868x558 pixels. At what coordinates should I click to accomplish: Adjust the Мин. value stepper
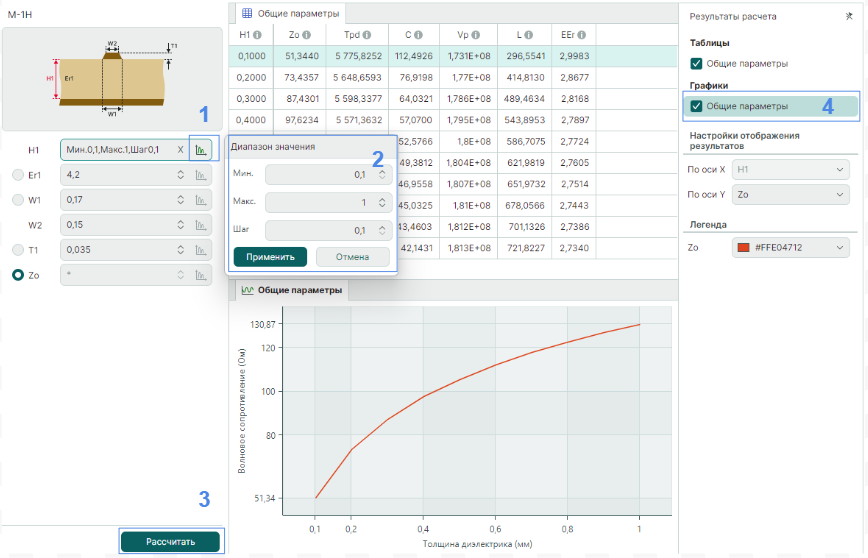click(382, 174)
